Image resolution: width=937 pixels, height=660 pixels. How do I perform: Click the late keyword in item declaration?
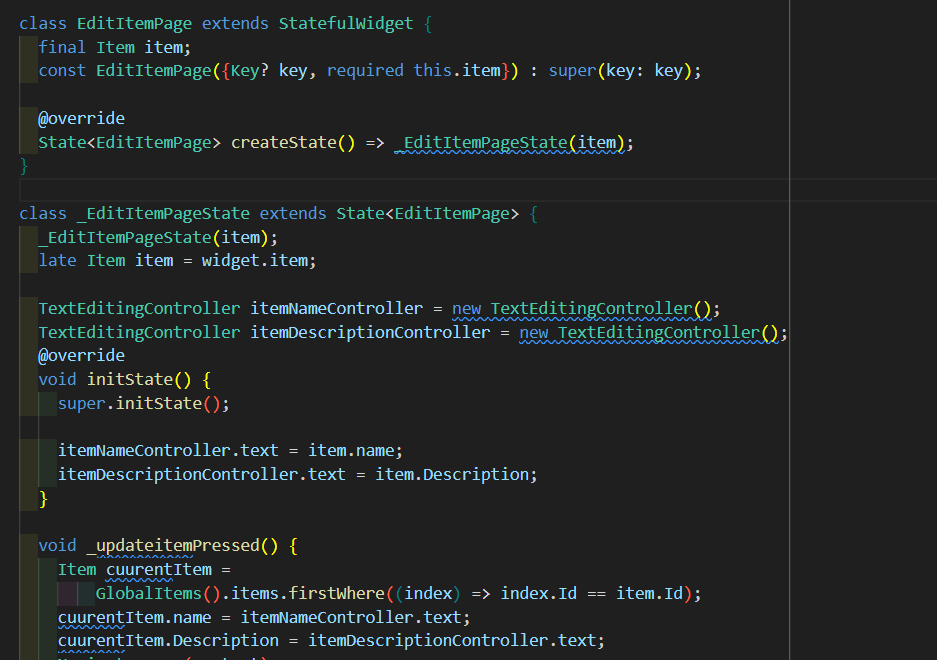pos(57,260)
